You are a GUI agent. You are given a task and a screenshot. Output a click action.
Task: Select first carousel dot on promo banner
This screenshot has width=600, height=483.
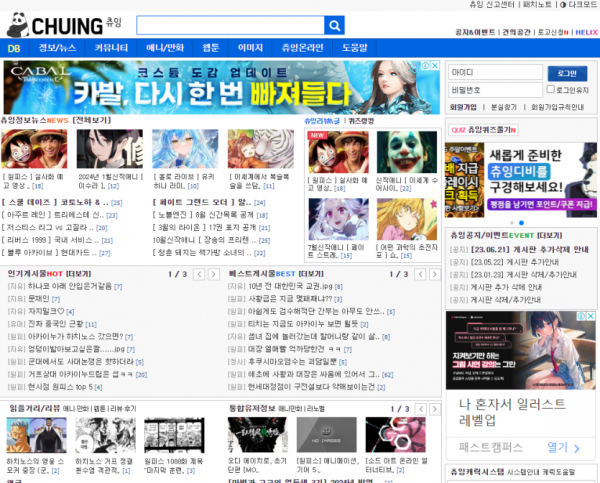[514, 222]
